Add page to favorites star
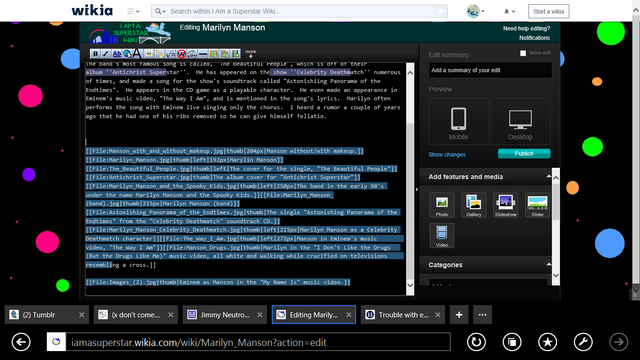The image size is (640, 360). pos(547,342)
